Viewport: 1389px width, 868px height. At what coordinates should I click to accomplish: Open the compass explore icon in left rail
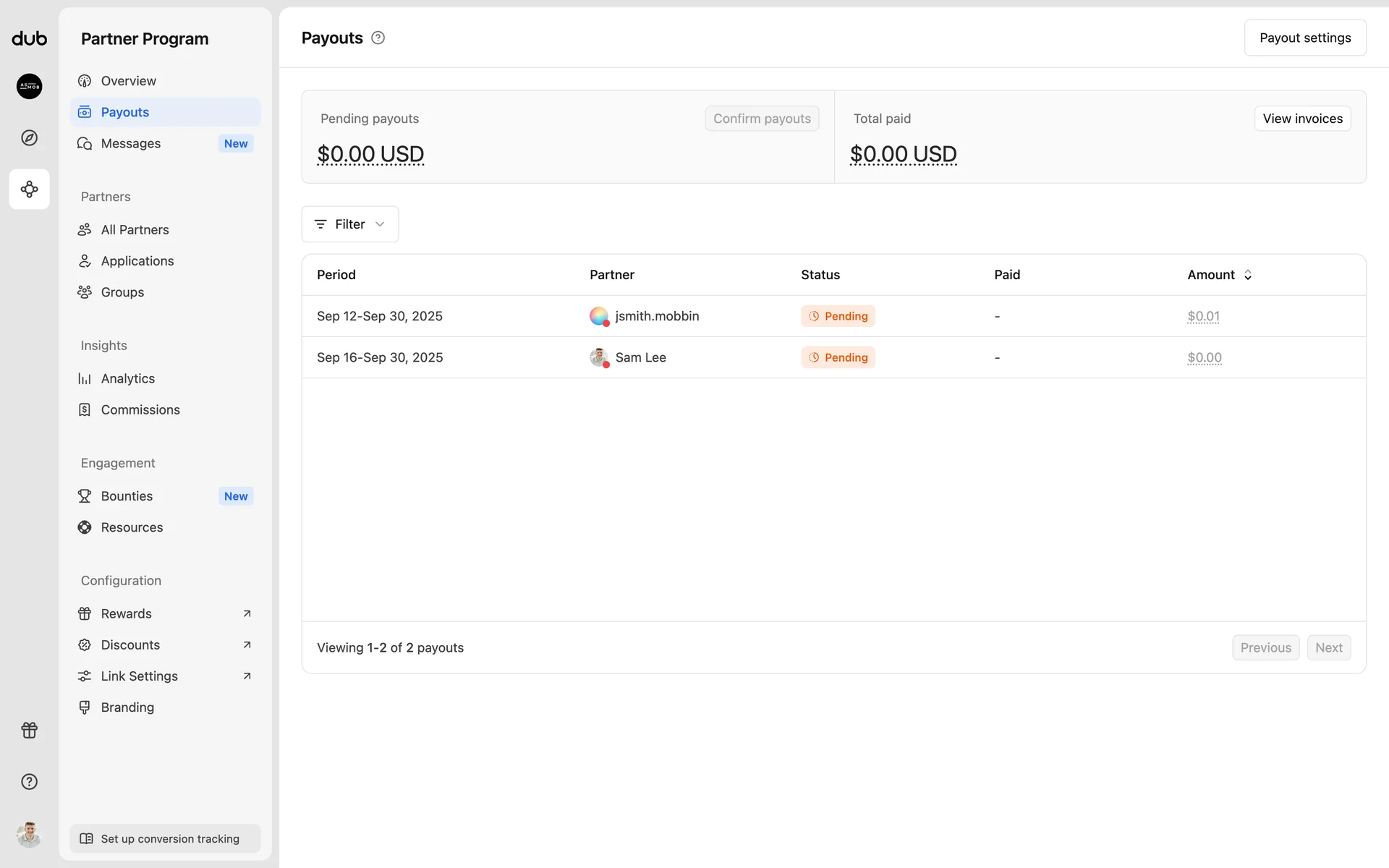(x=29, y=137)
